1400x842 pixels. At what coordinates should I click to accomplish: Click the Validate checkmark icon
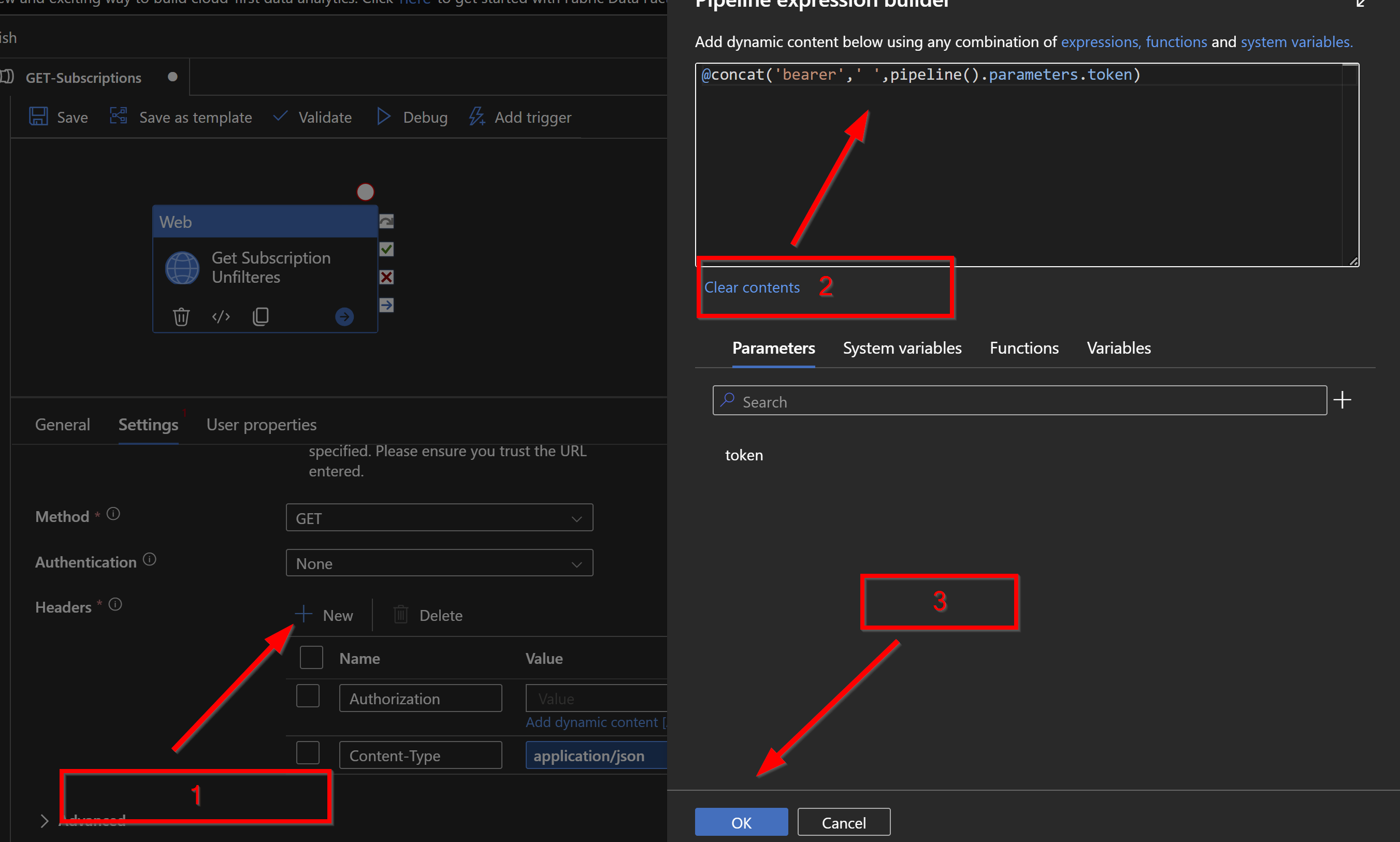pyautogui.click(x=280, y=116)
